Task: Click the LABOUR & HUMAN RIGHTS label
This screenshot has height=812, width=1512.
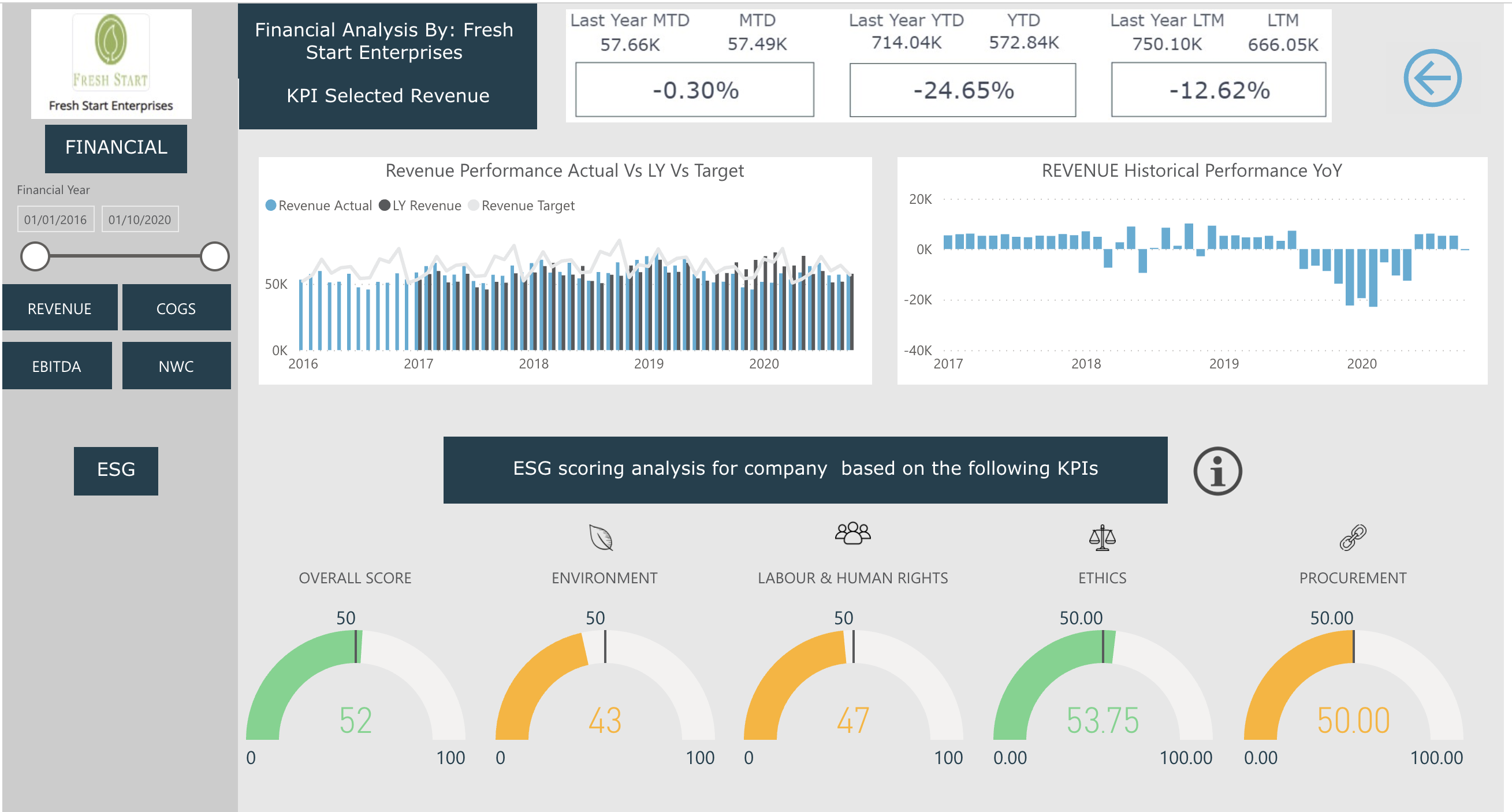Action: [x=852, y=578]
